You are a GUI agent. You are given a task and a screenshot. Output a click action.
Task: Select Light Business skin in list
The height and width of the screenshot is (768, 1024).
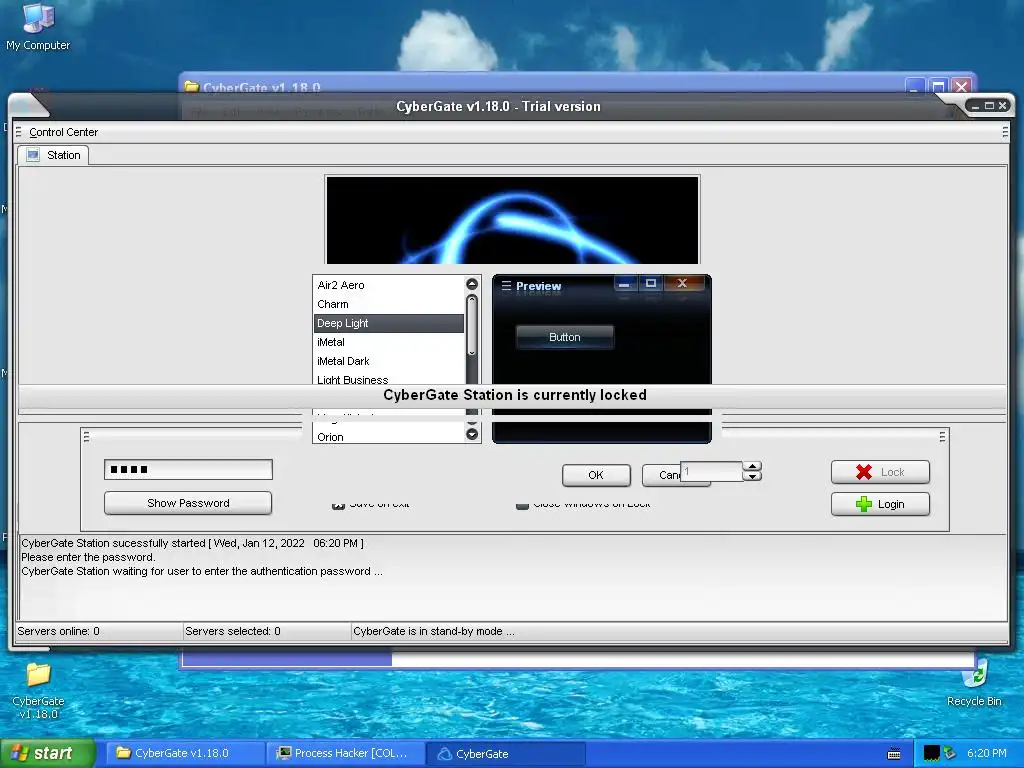click(389, 379)
